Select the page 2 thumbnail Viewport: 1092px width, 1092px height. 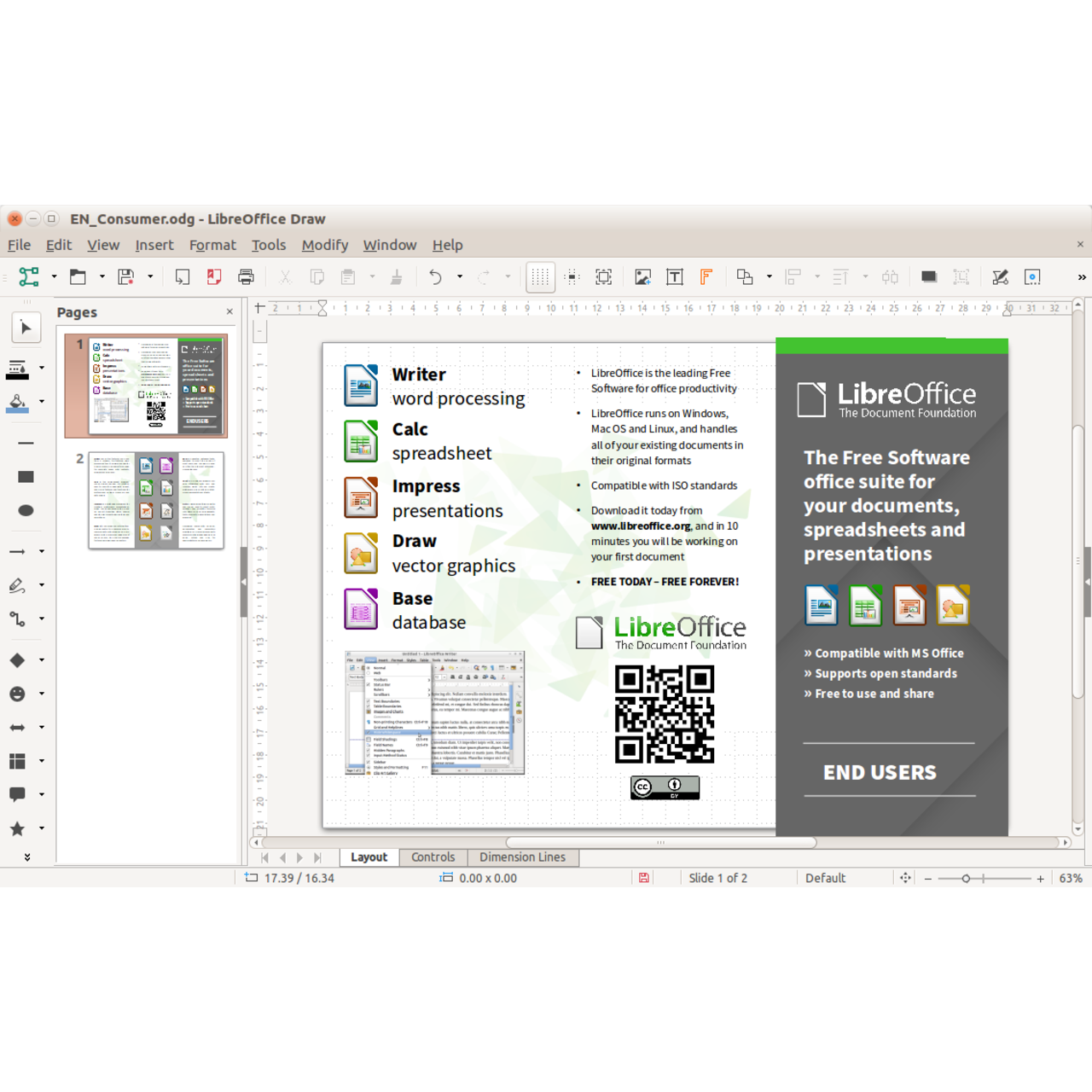pos(155,501)
